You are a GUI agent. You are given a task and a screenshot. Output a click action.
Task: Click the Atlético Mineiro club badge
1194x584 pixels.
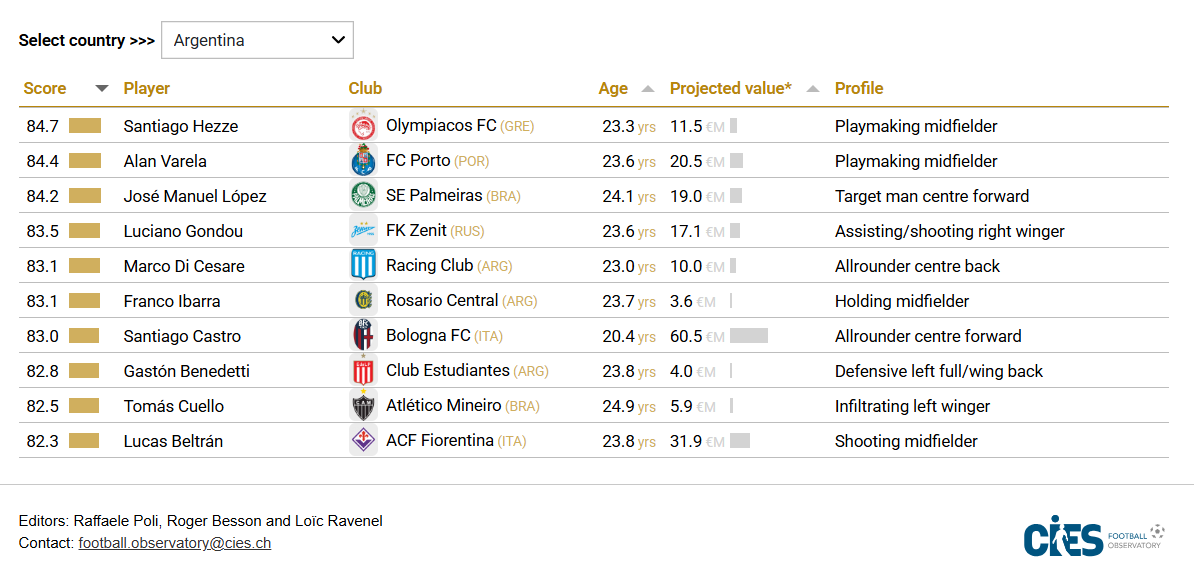click(x=362, y=406)
